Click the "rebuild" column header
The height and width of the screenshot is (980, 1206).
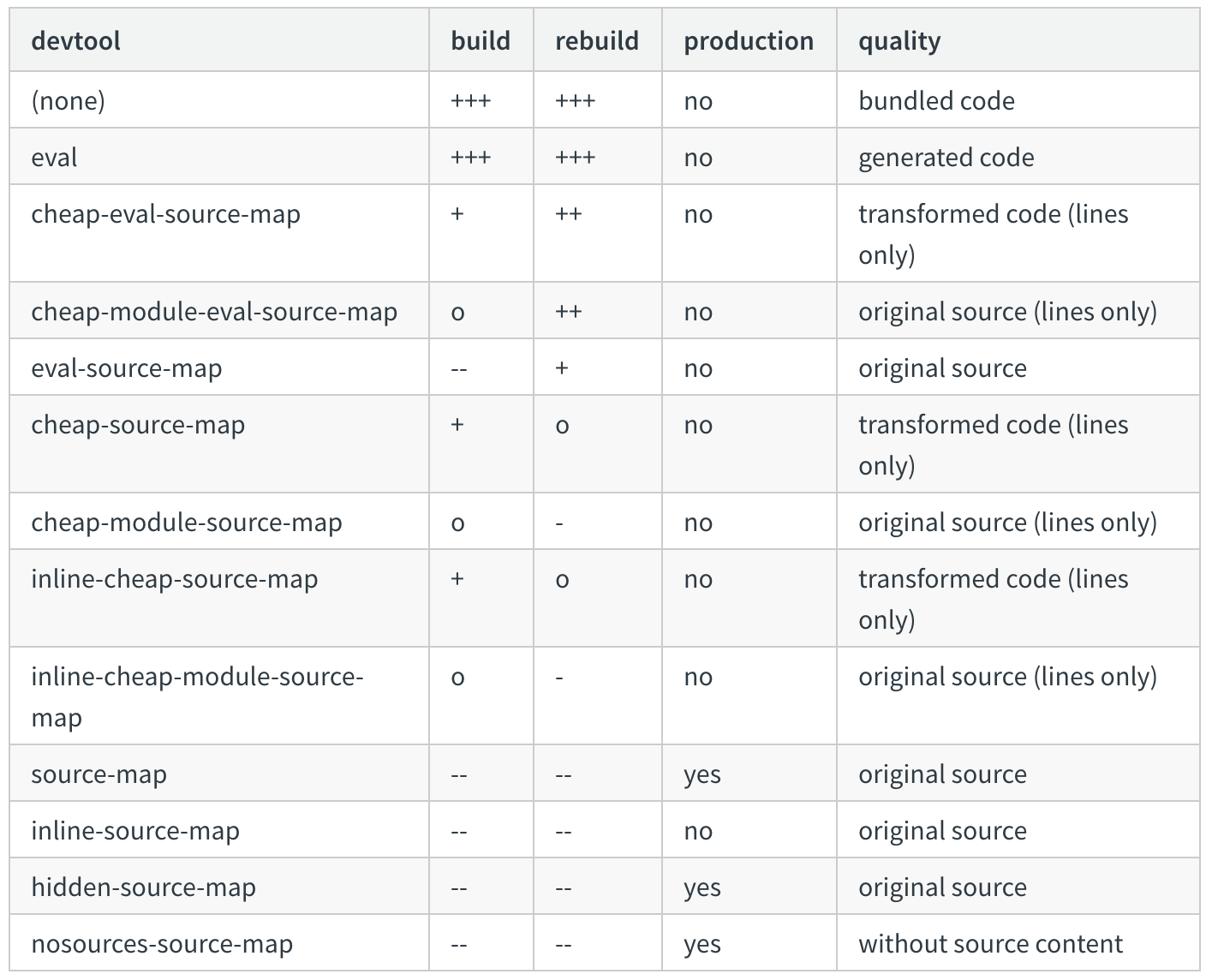point(596,41)
